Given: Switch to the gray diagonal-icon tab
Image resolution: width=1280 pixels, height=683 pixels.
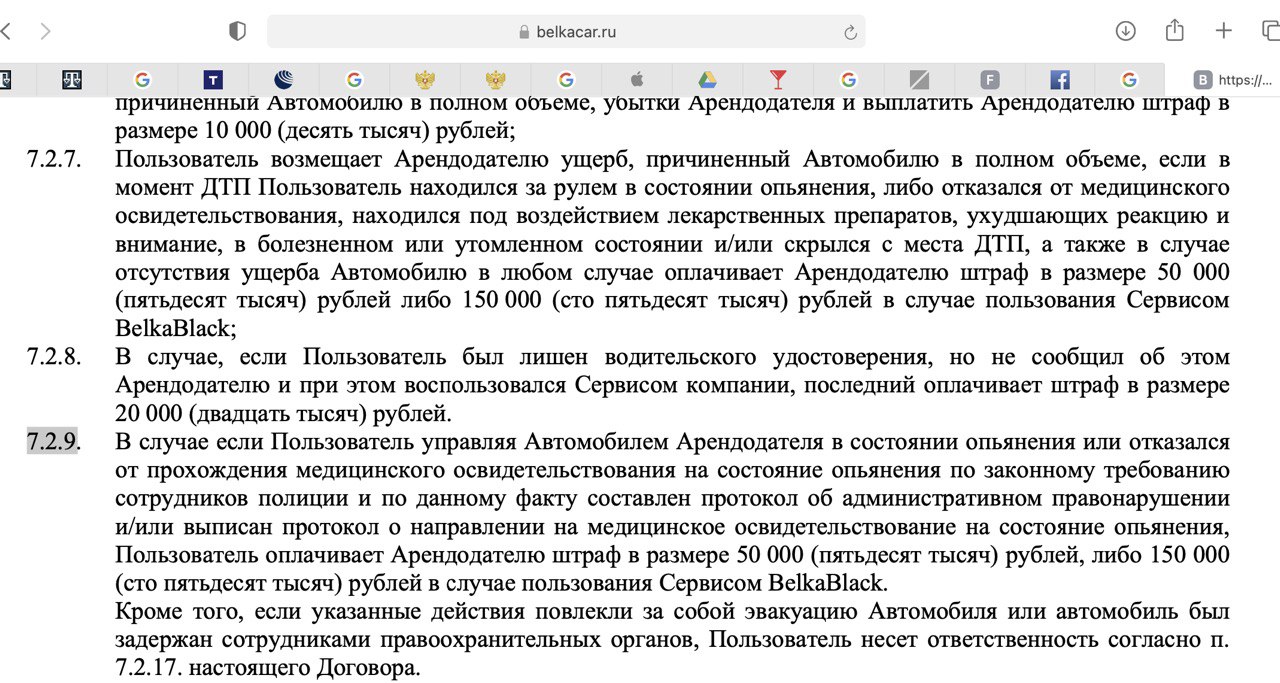Looking at the screenshot, I should pos(920,80).
